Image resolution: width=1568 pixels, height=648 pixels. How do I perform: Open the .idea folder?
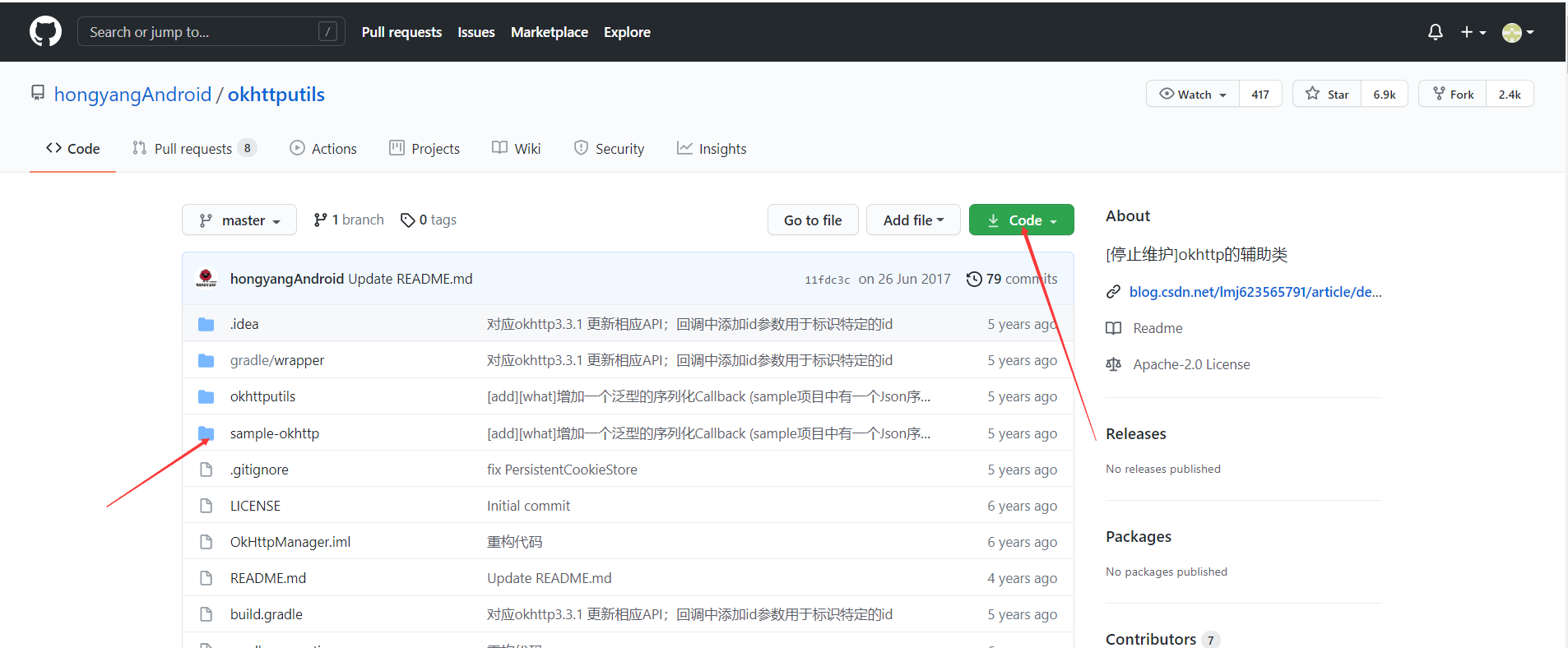click(x=244, y=324)
